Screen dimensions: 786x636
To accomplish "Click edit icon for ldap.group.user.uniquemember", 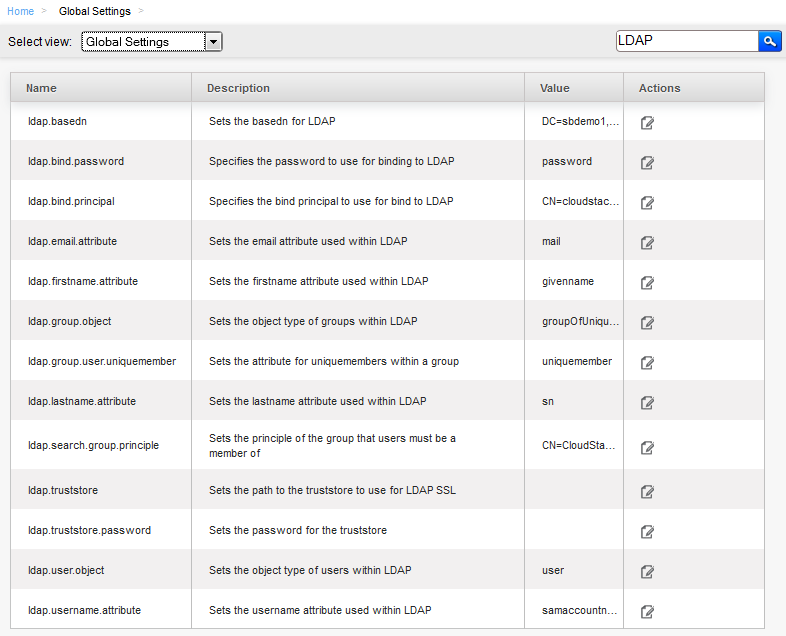I will (647, 362).
